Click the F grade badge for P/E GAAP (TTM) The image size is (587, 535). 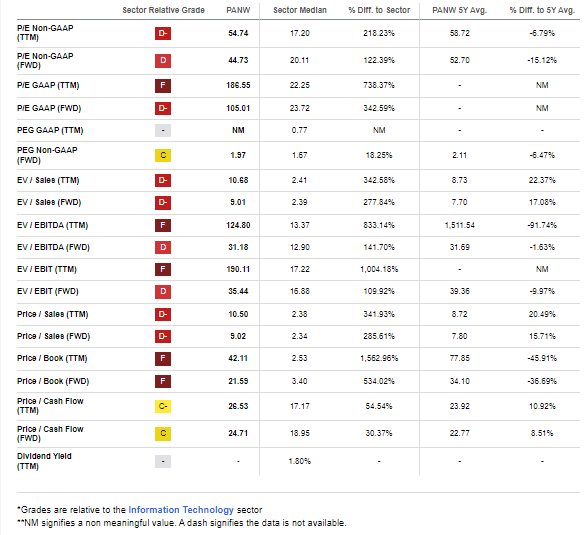coord(163,85)
